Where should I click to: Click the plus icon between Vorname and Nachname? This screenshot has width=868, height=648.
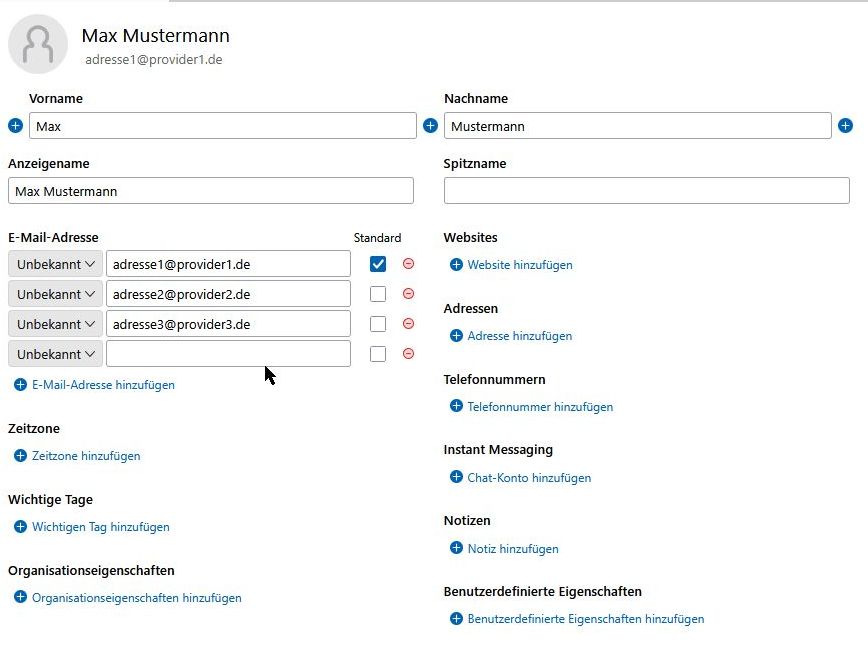coord(430,126)
